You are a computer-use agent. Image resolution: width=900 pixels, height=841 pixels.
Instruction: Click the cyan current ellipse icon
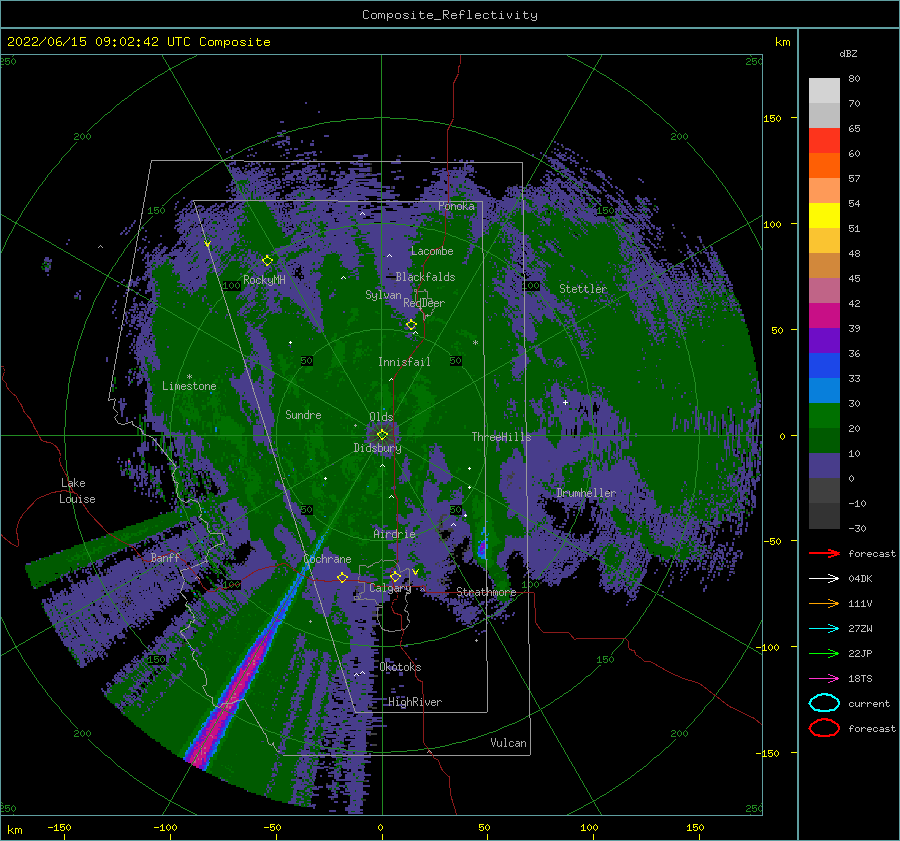(x=824, y=703)
